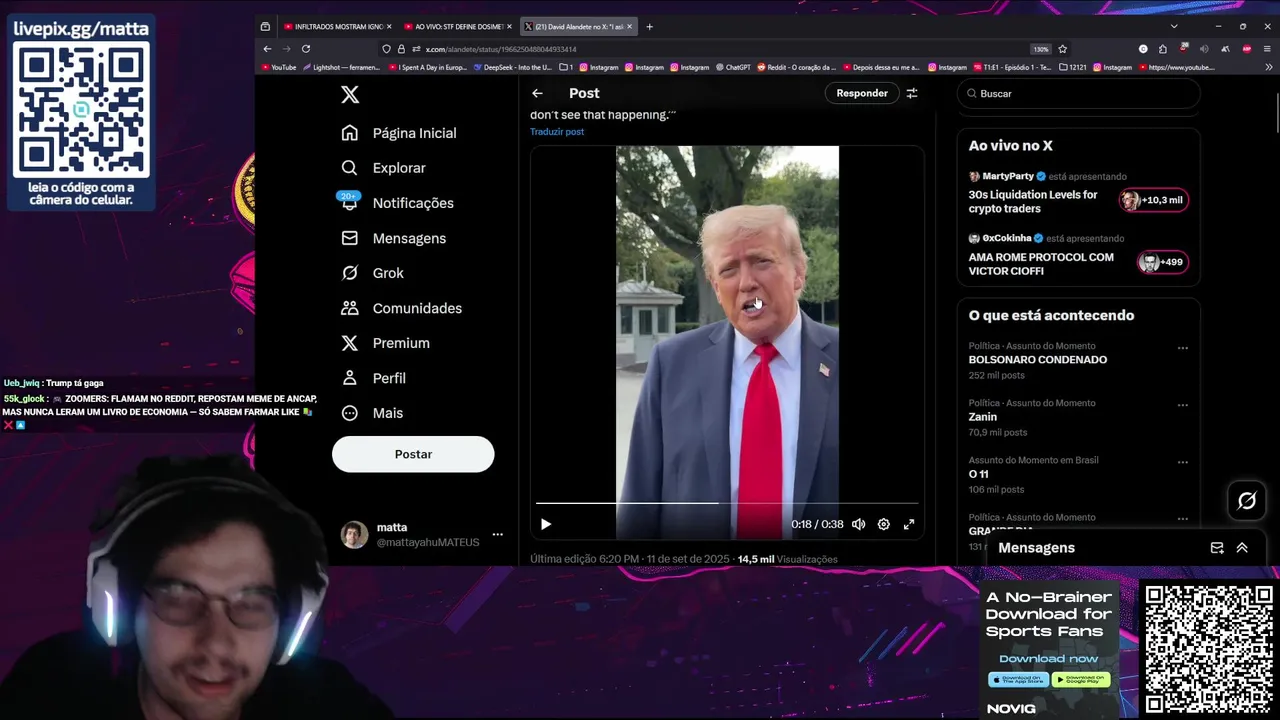Join MartyParty live space +10,3 mil
1280x720 pixels.
[1154, 200]
